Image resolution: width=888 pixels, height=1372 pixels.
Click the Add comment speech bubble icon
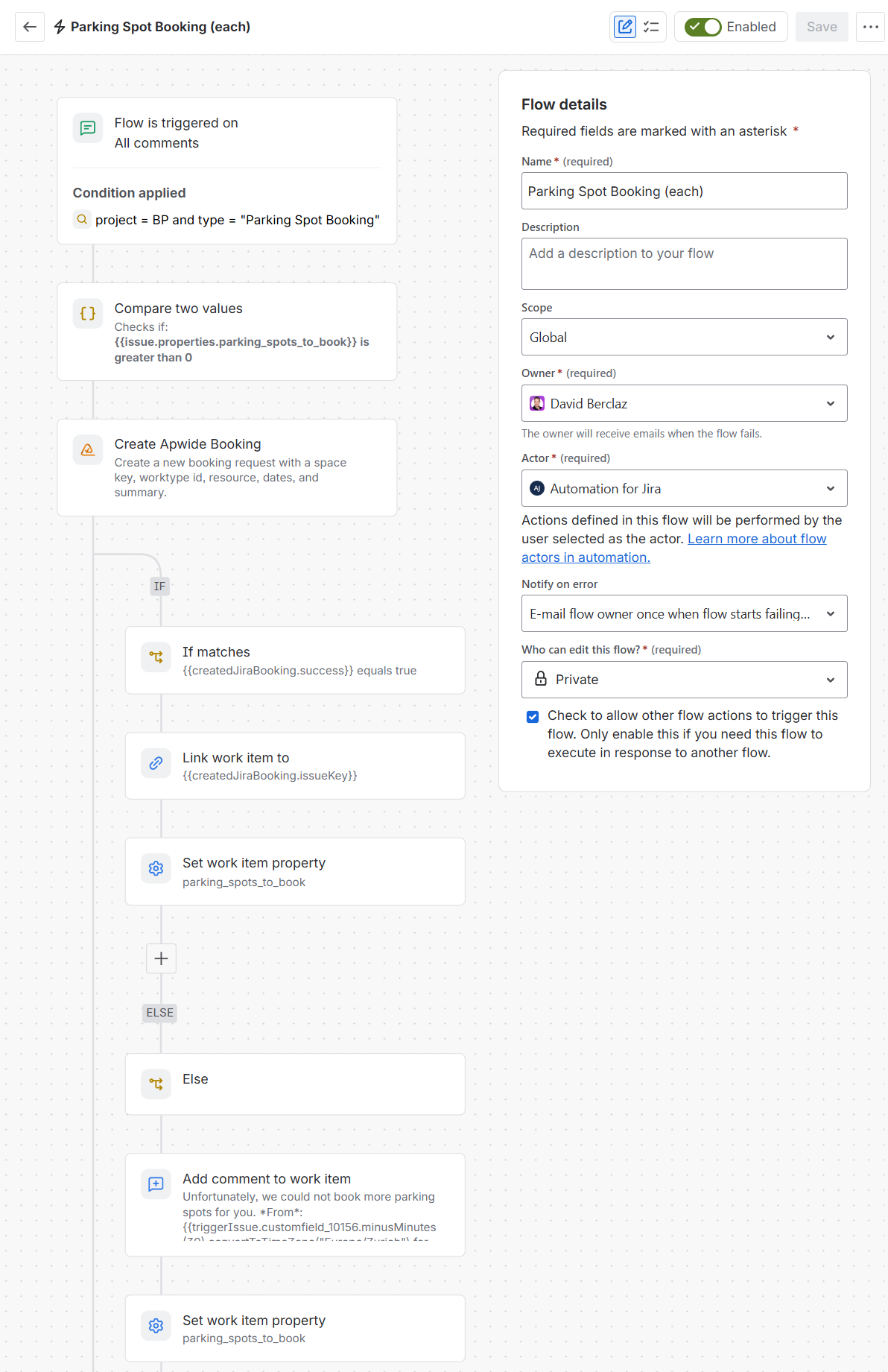[x=156, y=1184]
